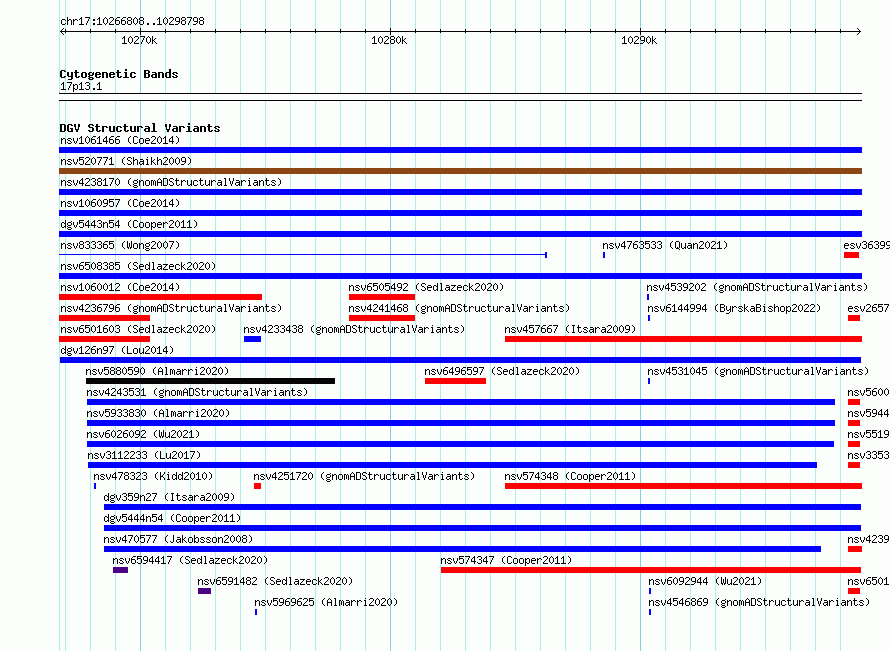Click the purple bar under nsv6591482
890x651 pixels.
tap(204, 591)
